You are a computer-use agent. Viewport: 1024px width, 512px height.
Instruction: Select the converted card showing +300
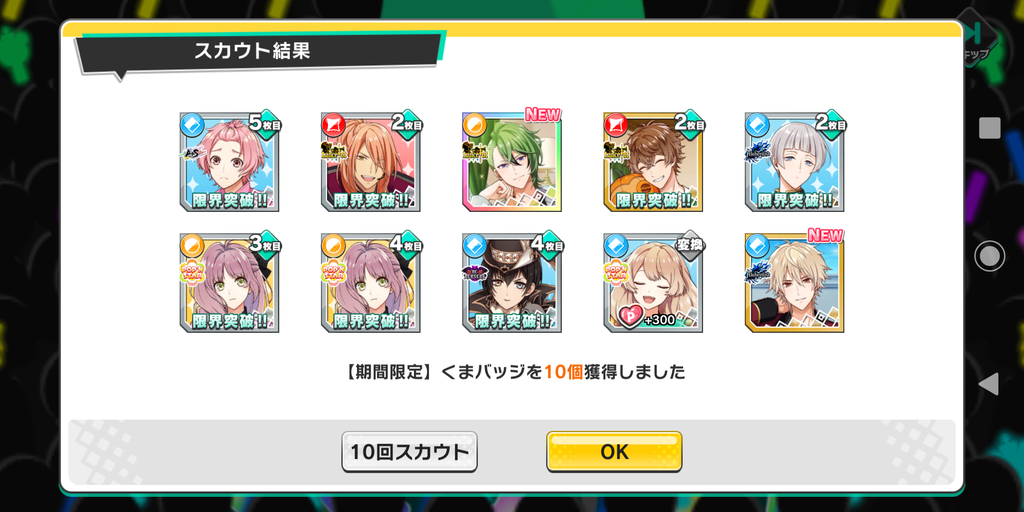pos(653,283)
